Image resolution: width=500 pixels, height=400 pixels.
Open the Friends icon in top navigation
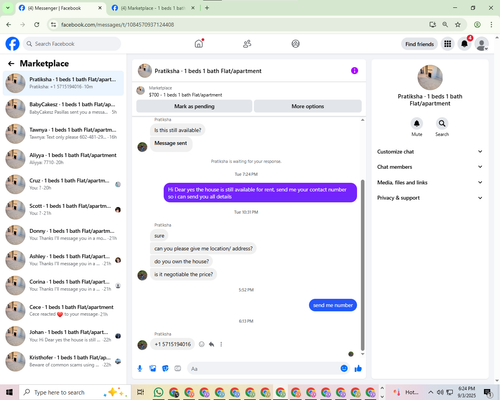(247, 44)
